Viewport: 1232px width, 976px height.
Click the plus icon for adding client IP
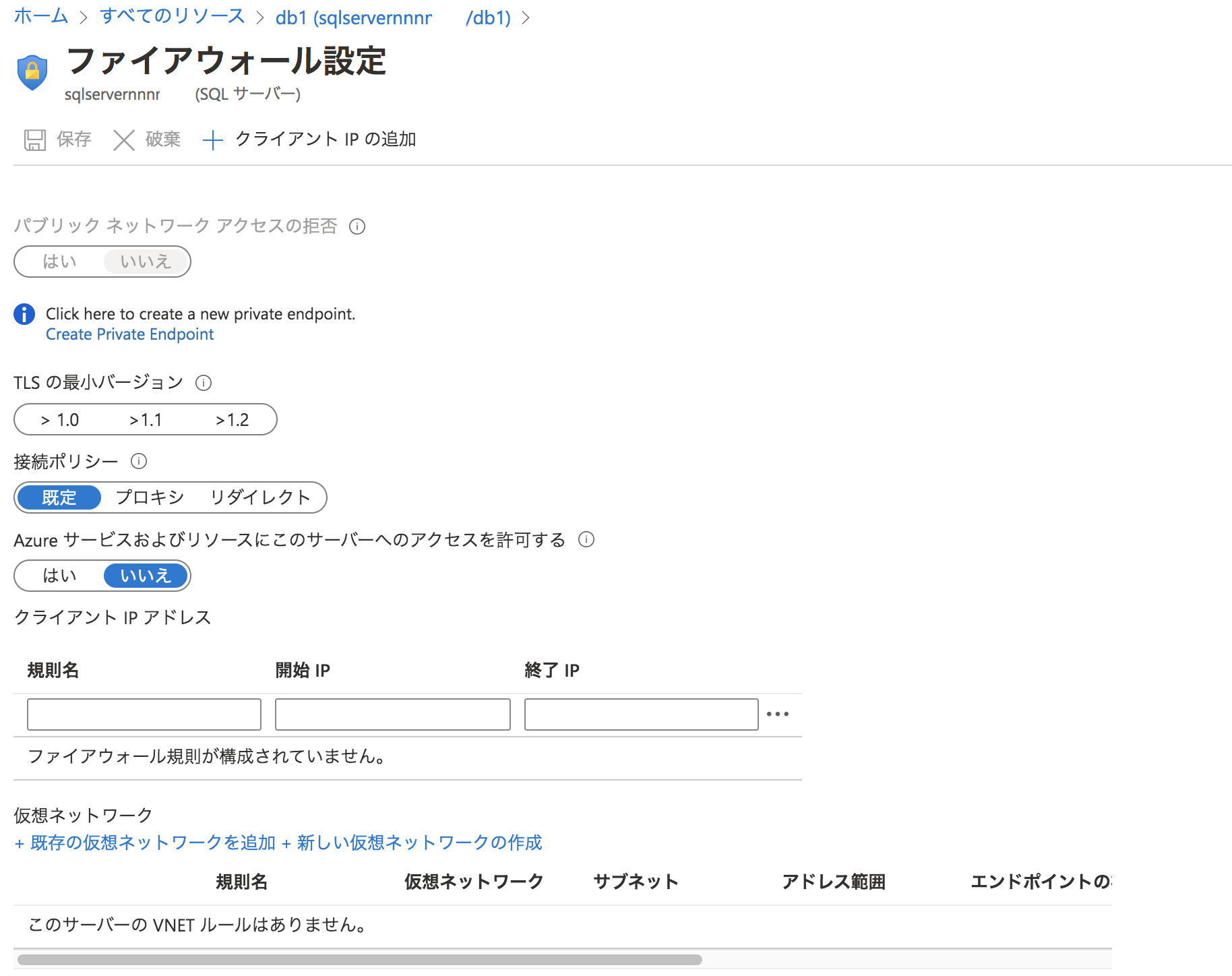[x=213, y=140]
